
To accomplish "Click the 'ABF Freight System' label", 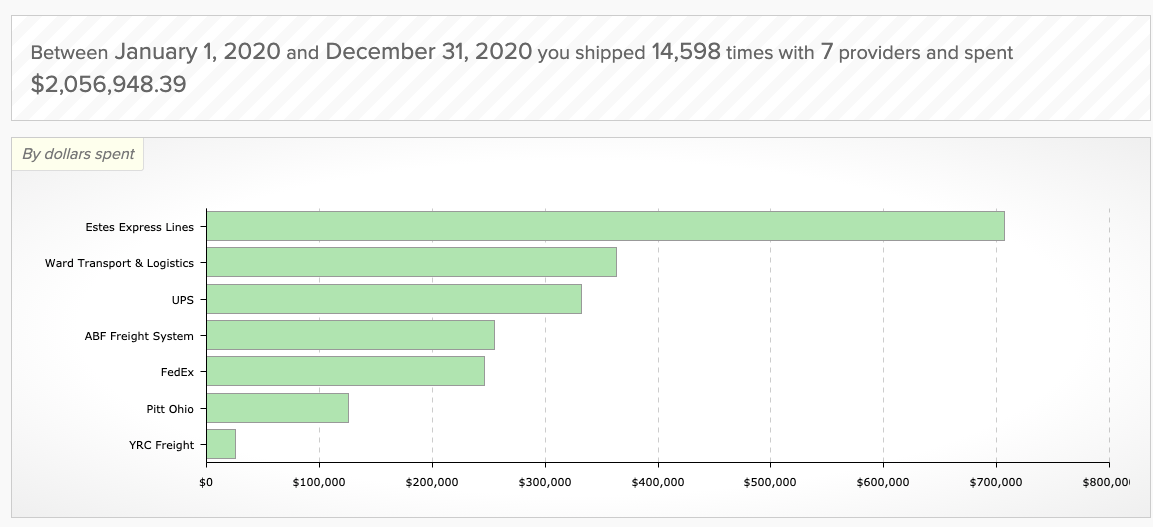I will tap(140, 336).
